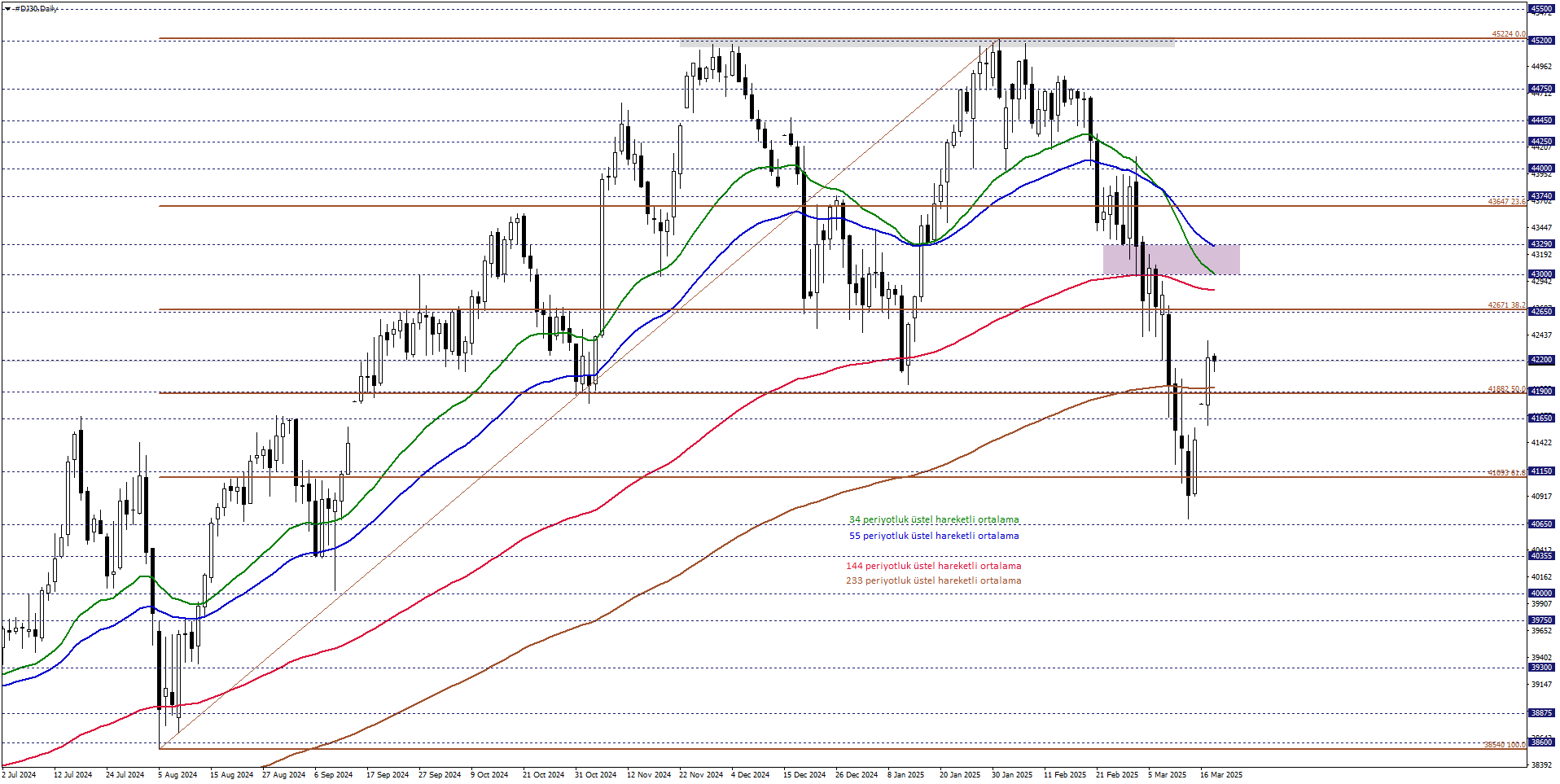
Task: Click the 6 Sep 2024 date label
Action: 333,775
